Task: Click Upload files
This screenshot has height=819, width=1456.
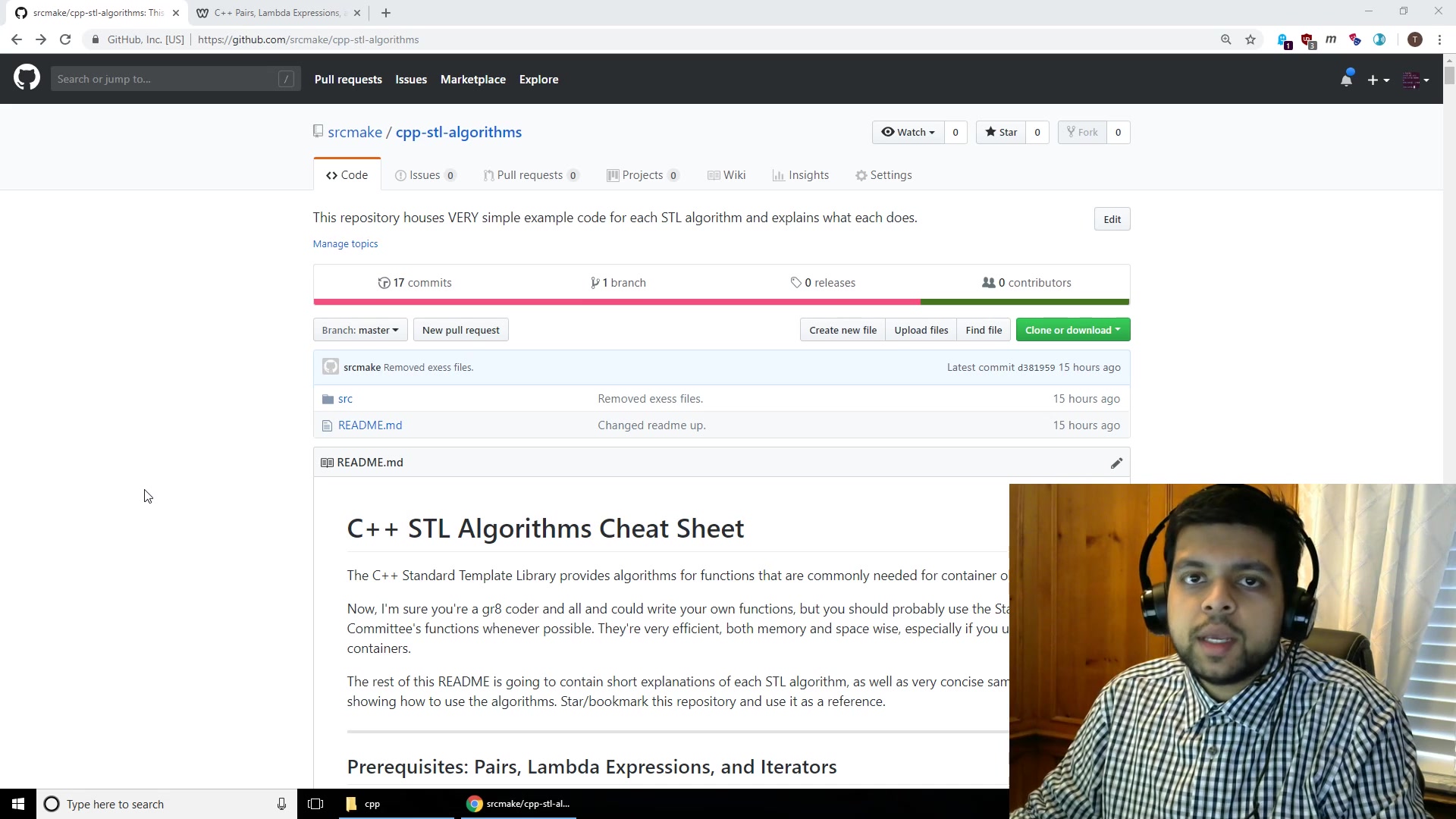Action: (921, 330)
